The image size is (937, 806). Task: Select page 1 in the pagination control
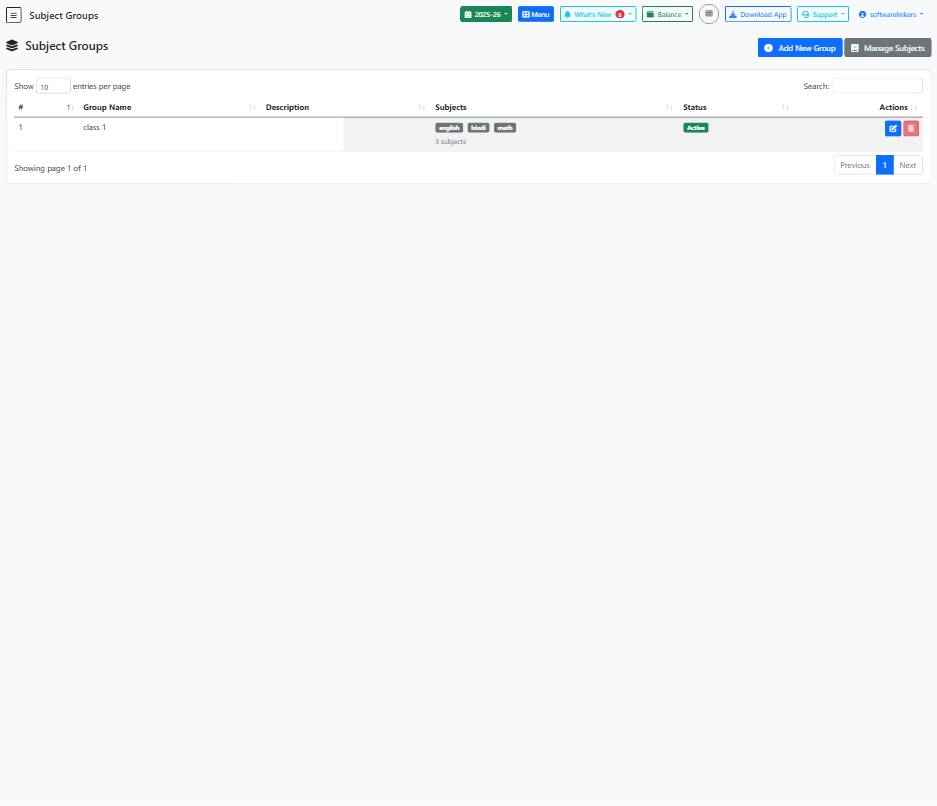coord(884,164)
